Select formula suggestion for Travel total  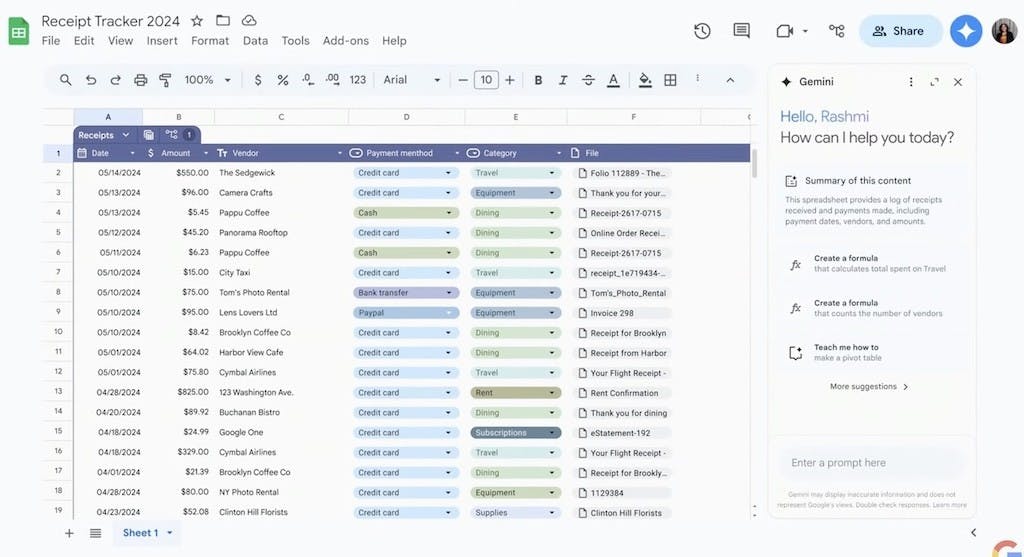(x=871, y=263)
